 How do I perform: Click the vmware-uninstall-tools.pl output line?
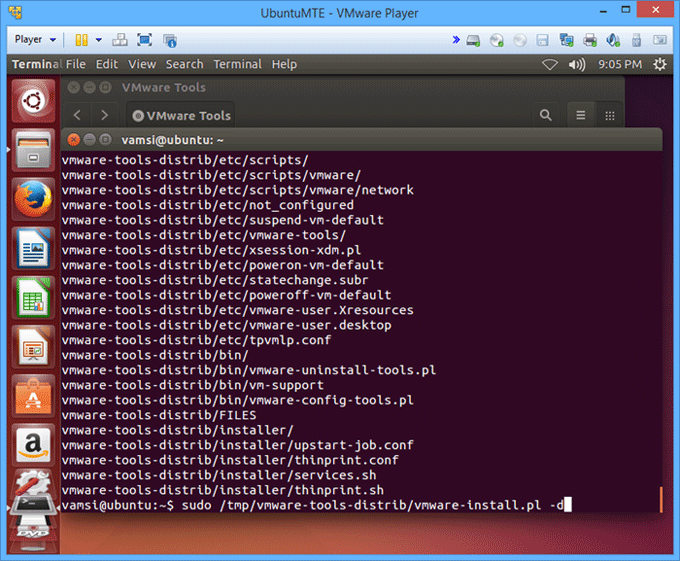coord(248,370)
